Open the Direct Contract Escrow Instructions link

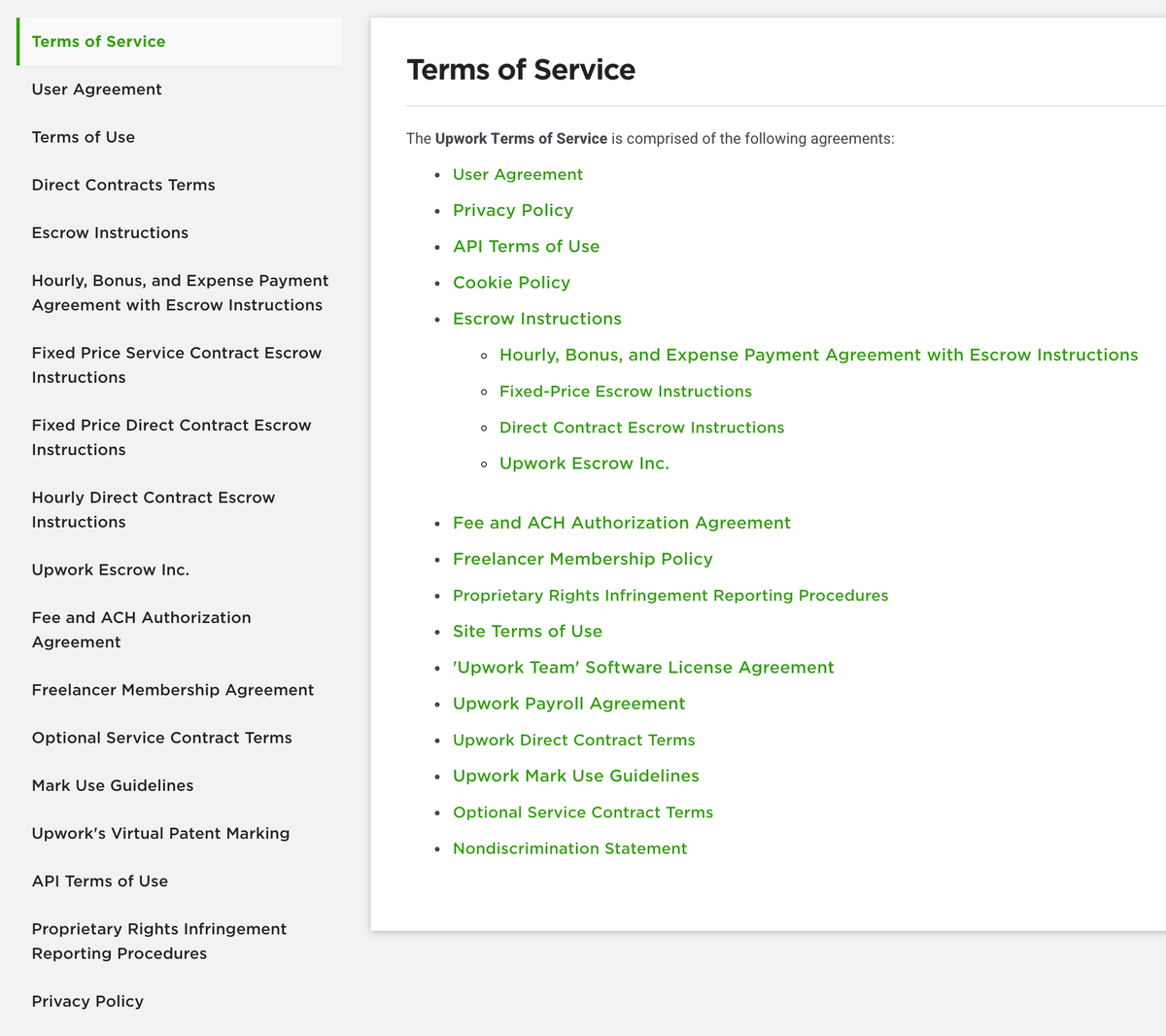642,428
